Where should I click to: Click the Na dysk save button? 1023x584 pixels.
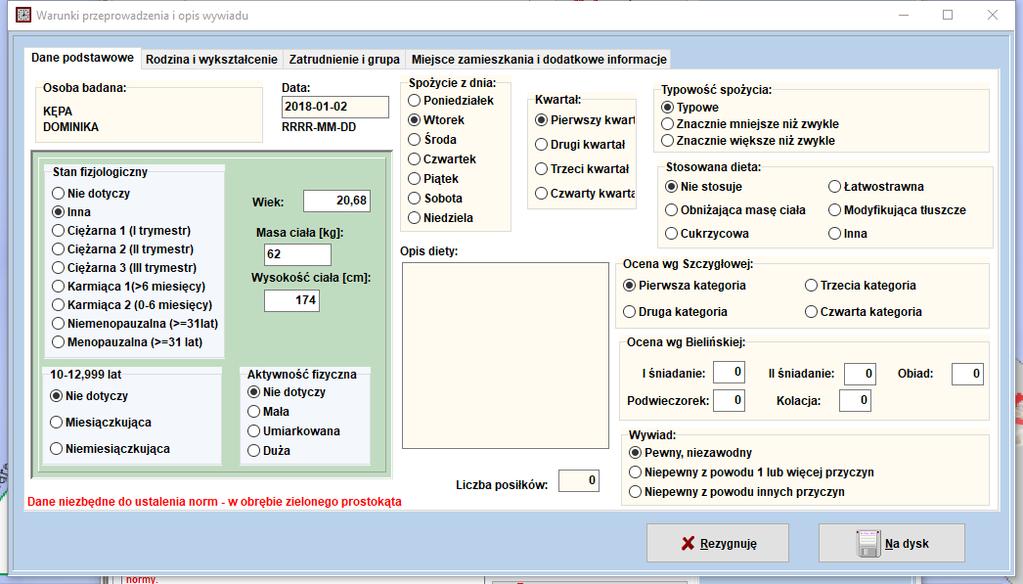pyautogui.click(x=892, y=543)
